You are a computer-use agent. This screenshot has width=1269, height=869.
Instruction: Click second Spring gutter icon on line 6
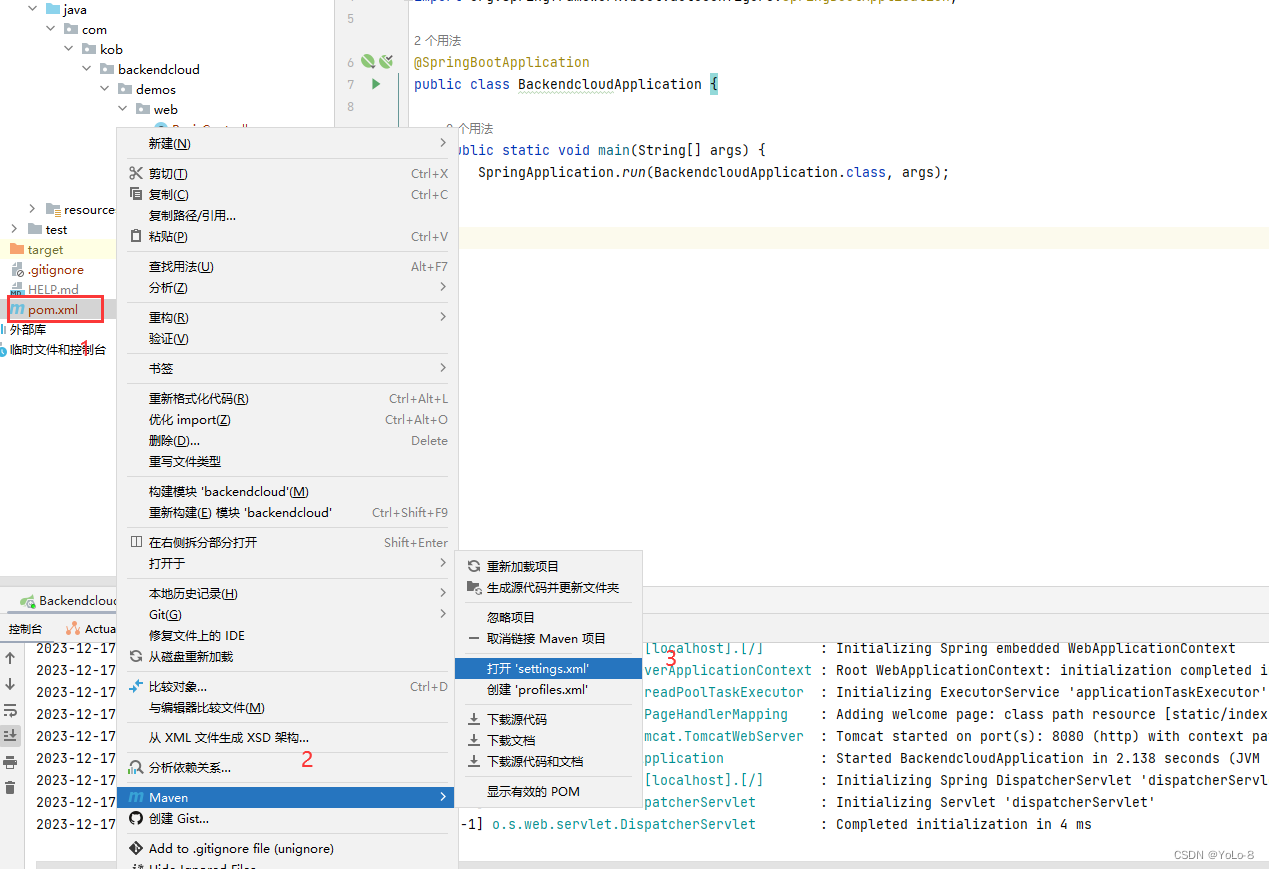385,62
